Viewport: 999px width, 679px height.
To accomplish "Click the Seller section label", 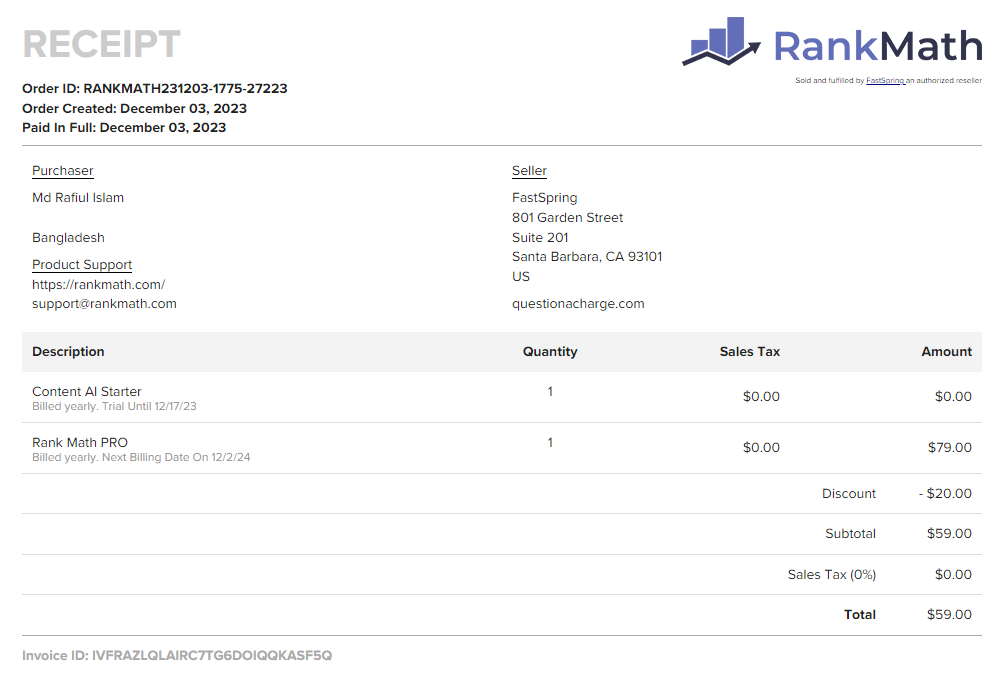I will click(x=529, y=171).
